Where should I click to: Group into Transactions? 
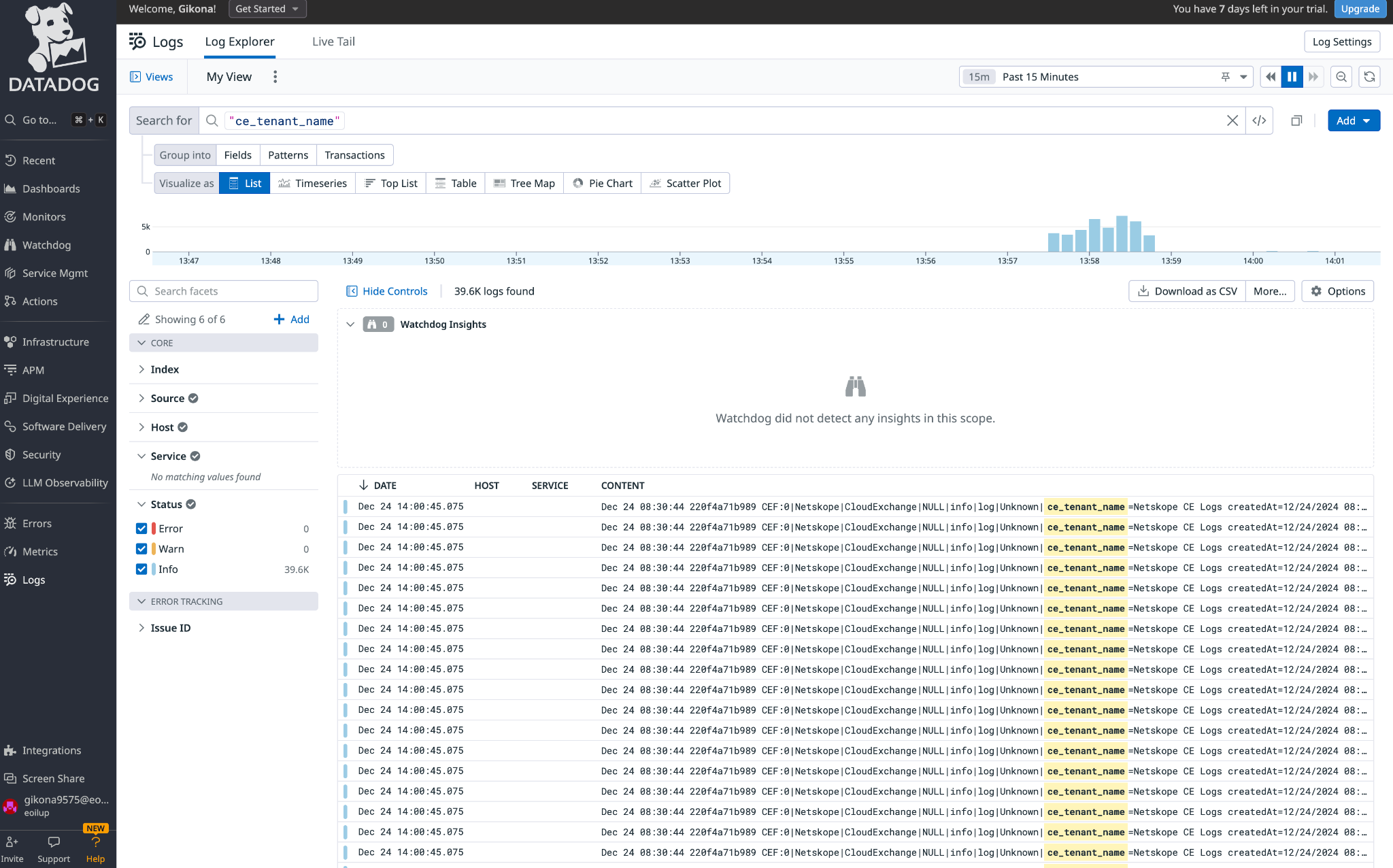pos(354,155)
